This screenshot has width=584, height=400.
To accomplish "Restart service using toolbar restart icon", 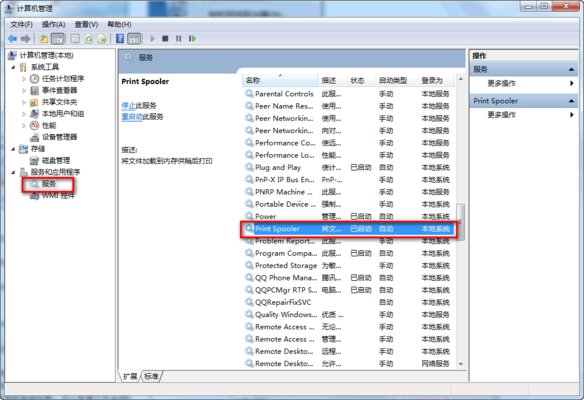I will 192,38.
